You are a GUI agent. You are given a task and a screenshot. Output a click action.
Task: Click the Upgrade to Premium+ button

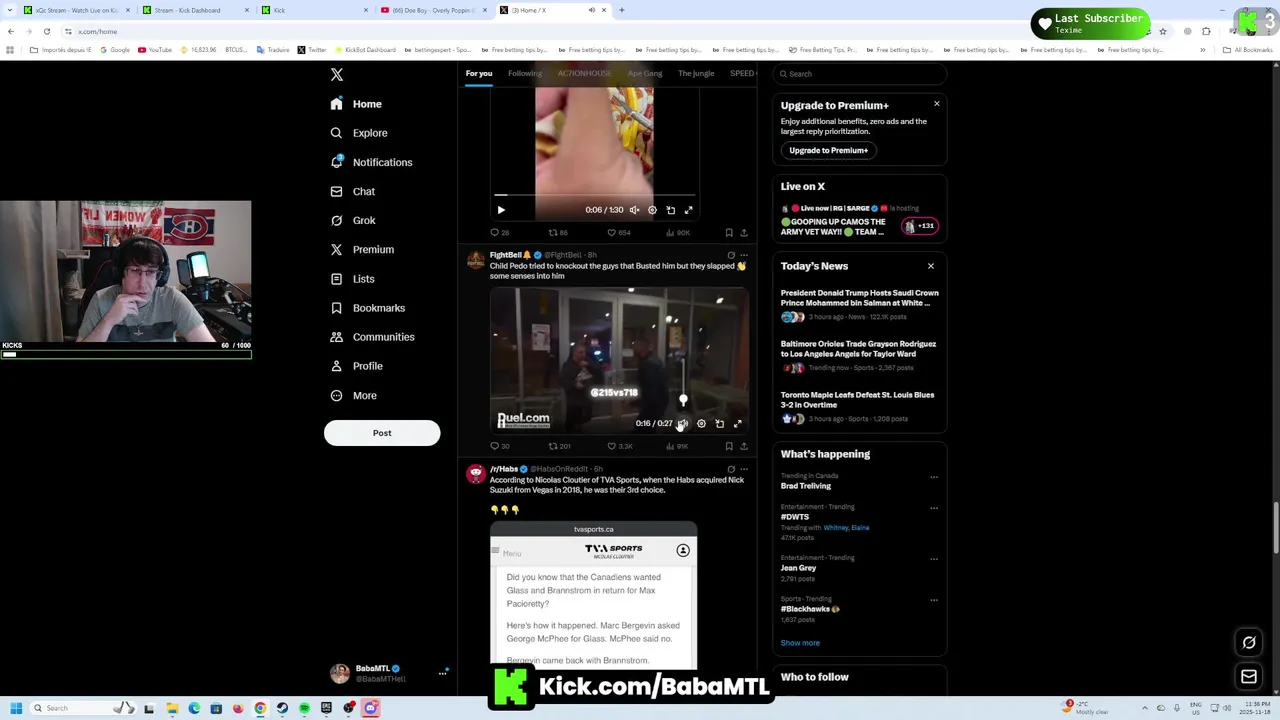point(828,150)
